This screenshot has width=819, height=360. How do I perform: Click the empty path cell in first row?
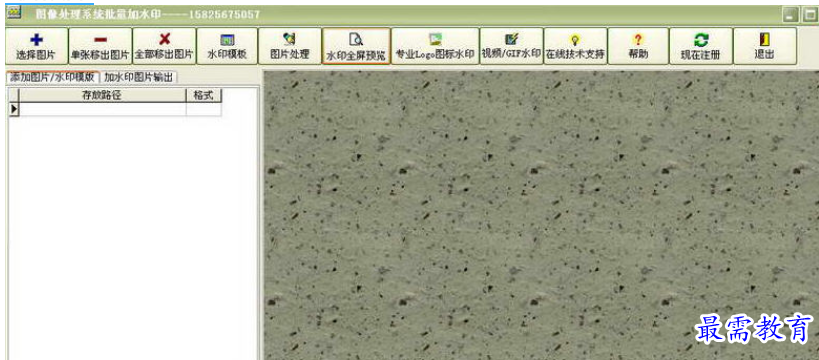click(x=102, y=109)
